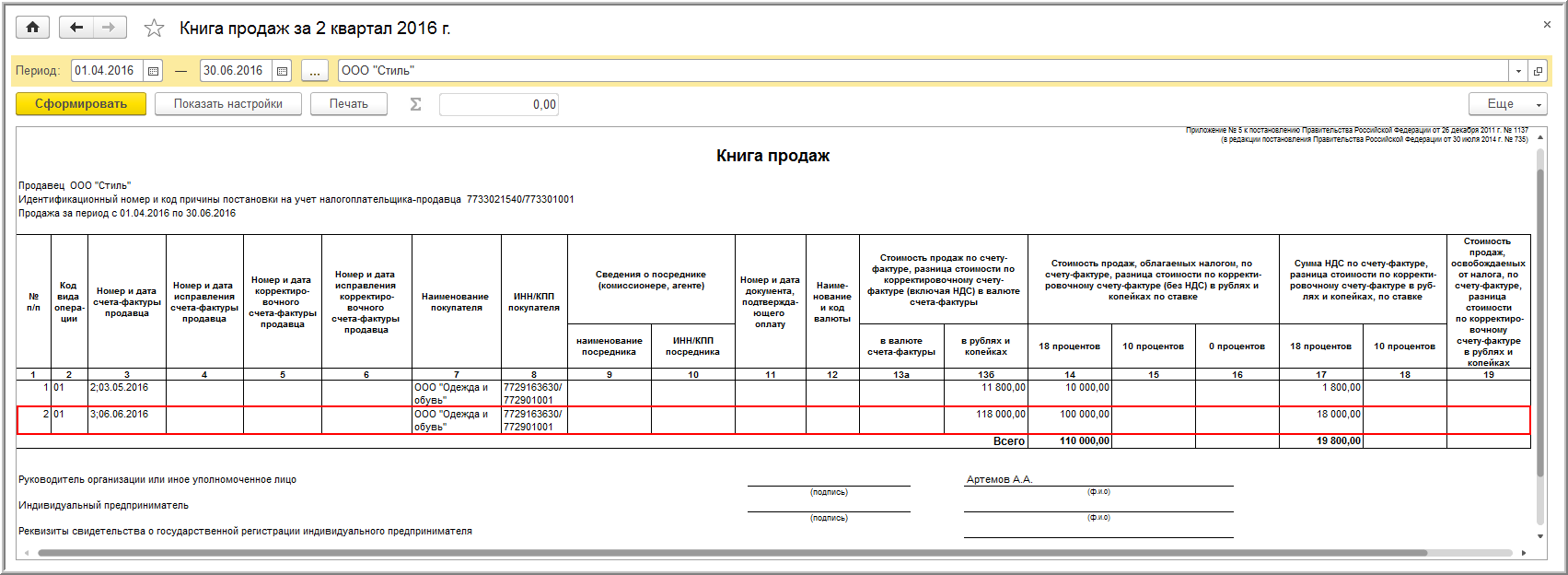Click Показать настройки button

(x=228, y=104)
